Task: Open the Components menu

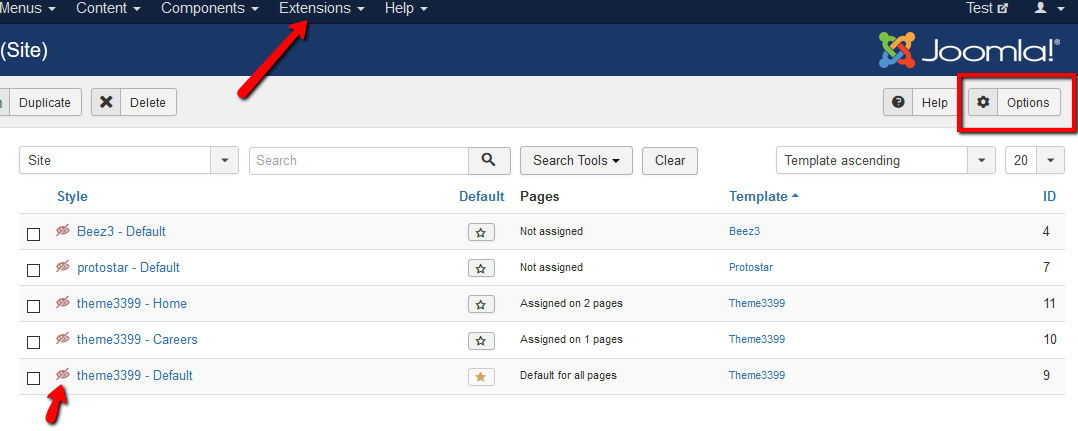Action: (208, 8)
